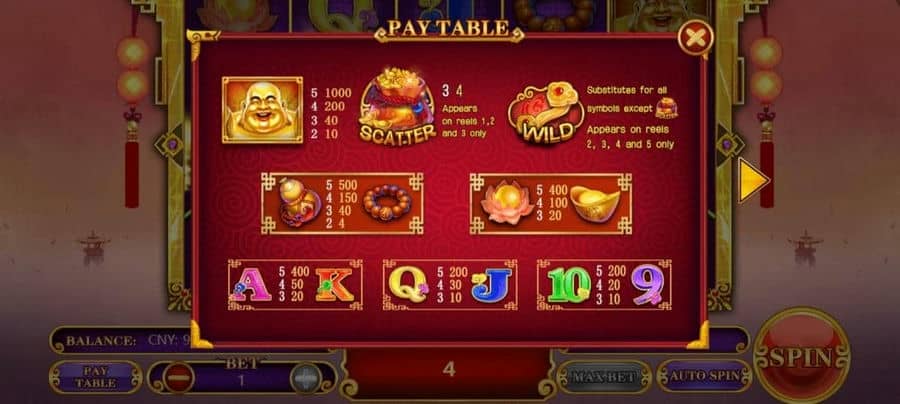This screenshot has width=900, height=404.
Task: Select the golden gourd symbol
Action: pos(299,202)
